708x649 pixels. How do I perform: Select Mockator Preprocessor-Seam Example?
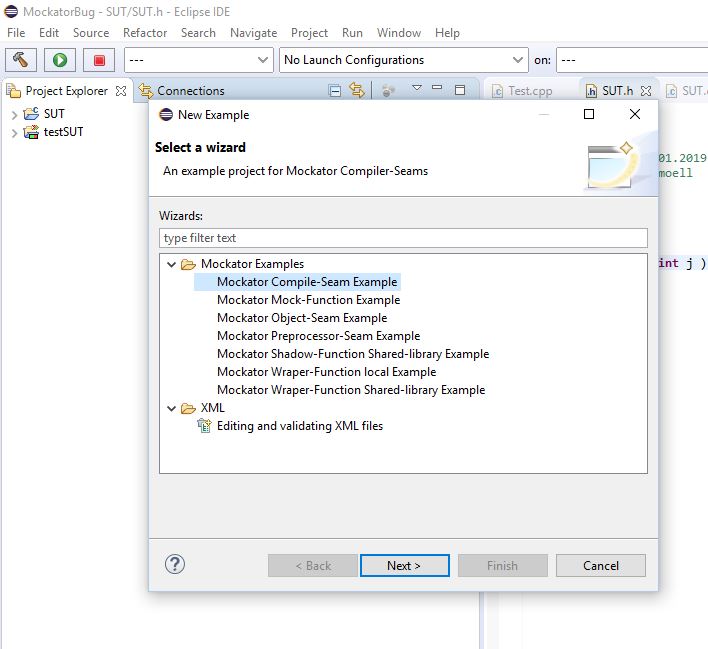[x=318, y=336]
